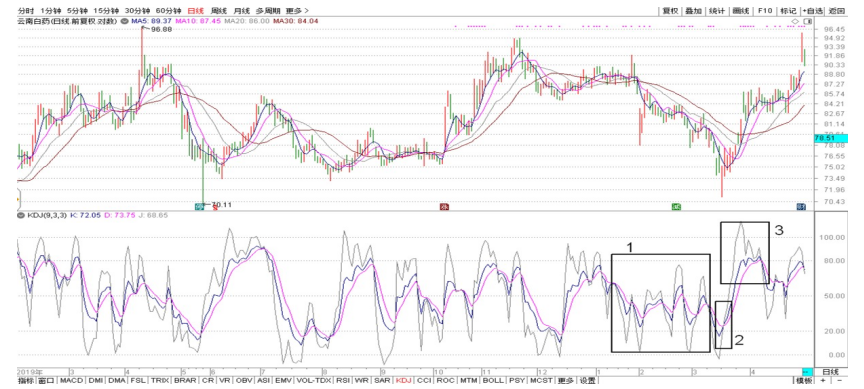
Task: Select the 日线 daily period
Action: click(x=195, y=10)
